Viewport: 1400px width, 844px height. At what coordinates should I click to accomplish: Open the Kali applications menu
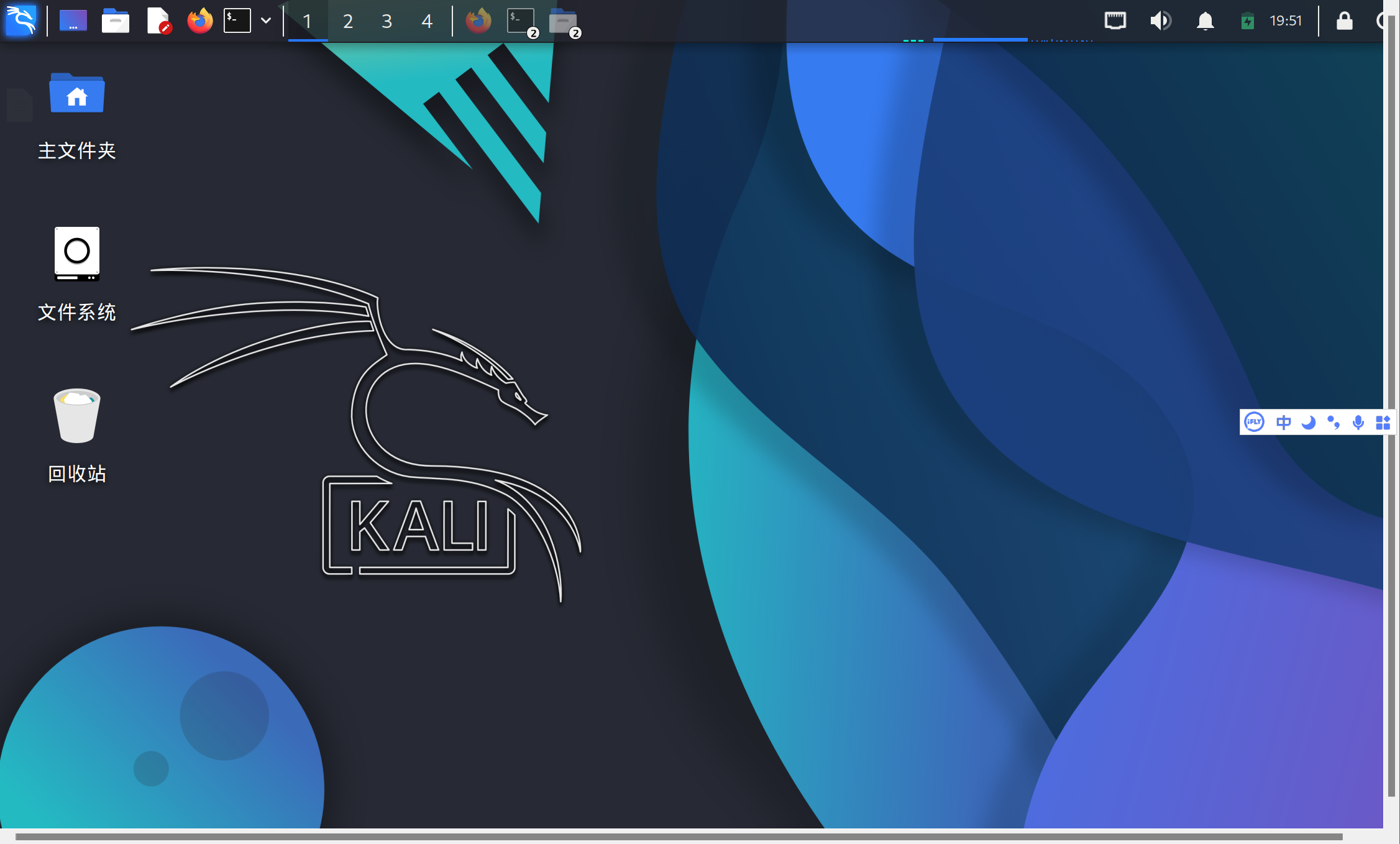(21, 21)
